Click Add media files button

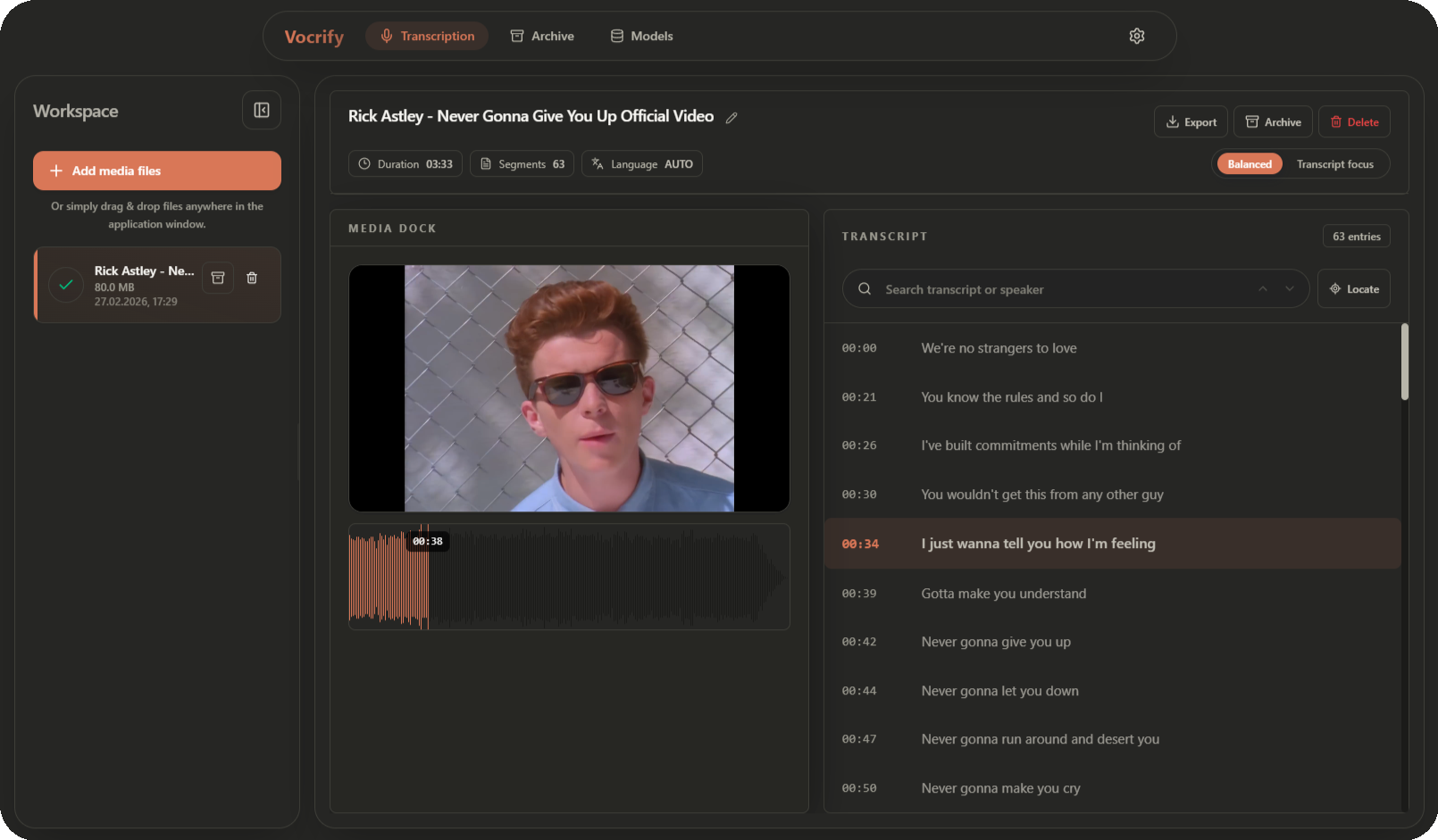pos(157,170)
